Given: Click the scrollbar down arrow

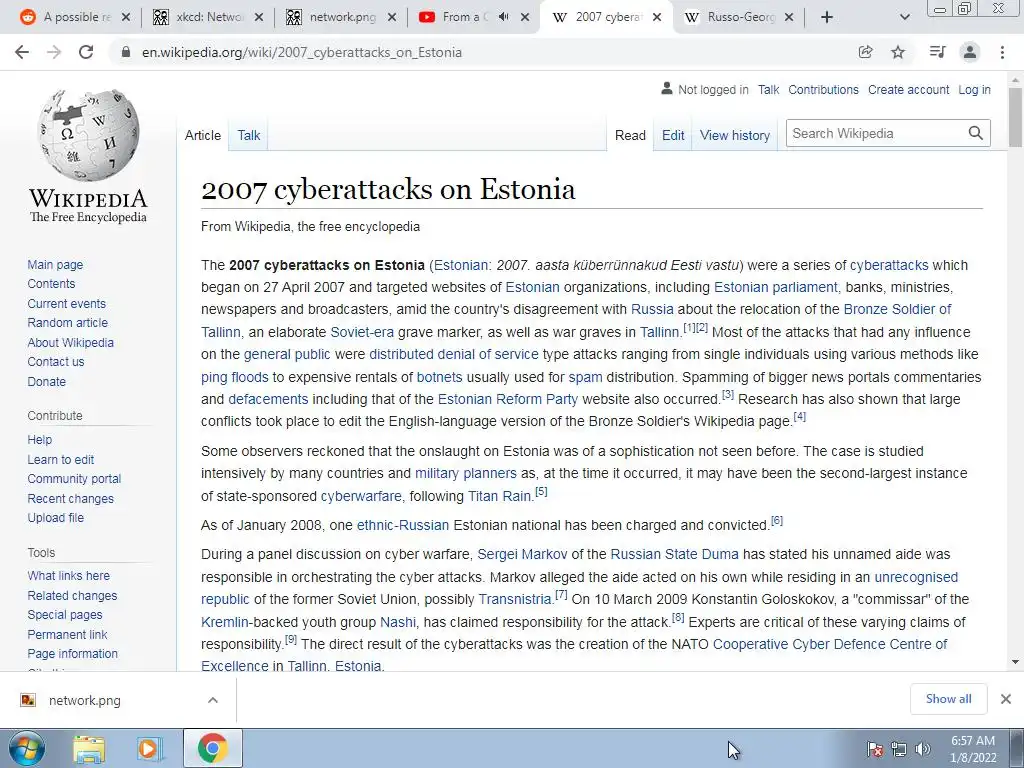Looking at the screenshot, I should (x=1015, y=662).
